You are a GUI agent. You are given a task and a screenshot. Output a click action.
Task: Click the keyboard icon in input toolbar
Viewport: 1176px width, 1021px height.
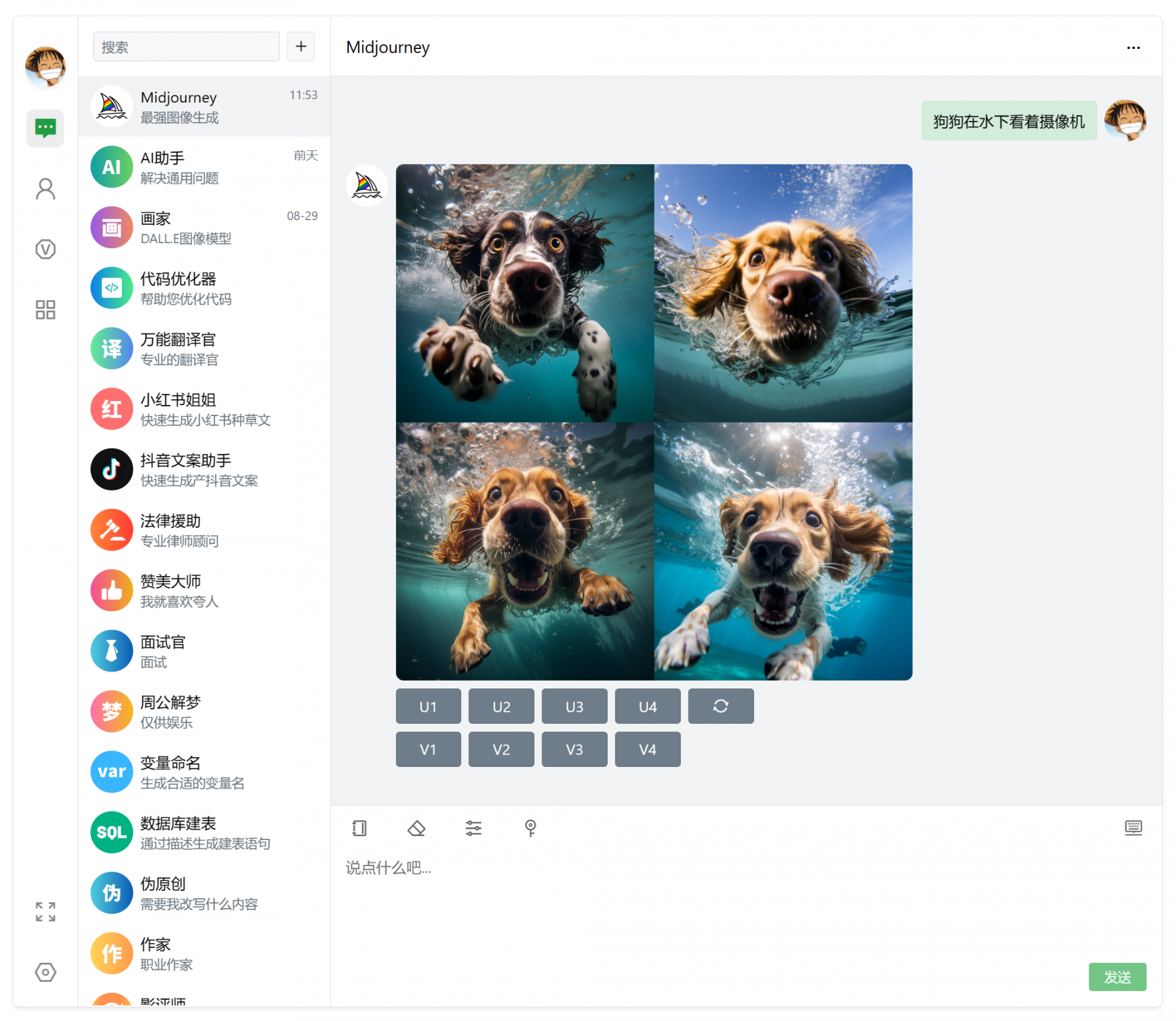(x=1134, y=828)
